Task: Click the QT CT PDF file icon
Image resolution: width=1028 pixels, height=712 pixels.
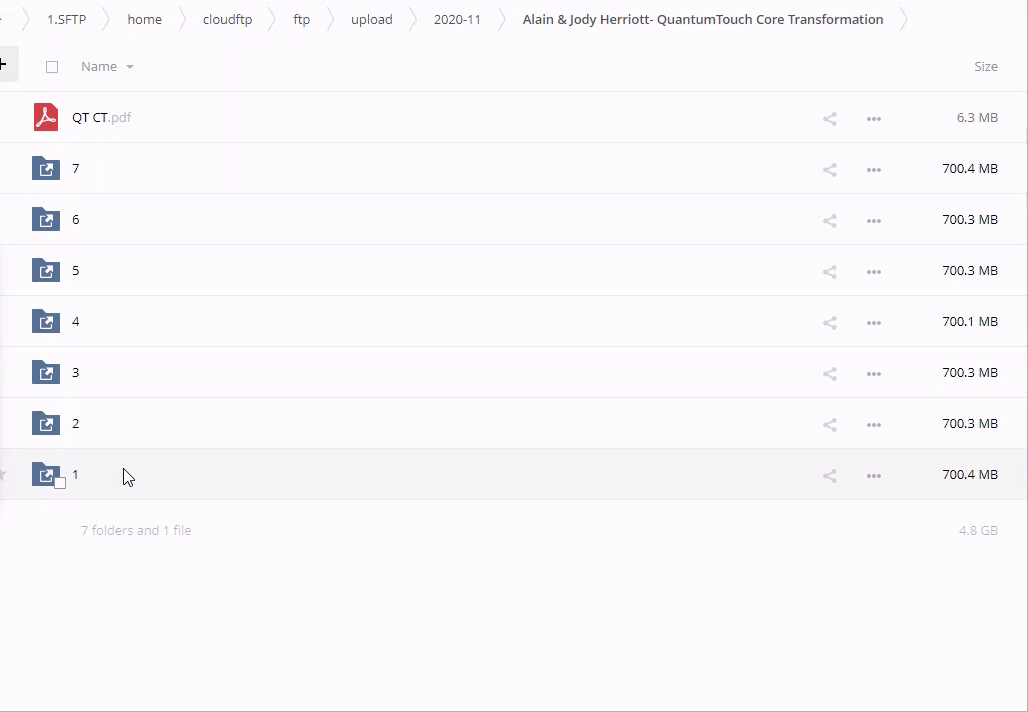Action: pyautogui.click(x=46, y=118)
